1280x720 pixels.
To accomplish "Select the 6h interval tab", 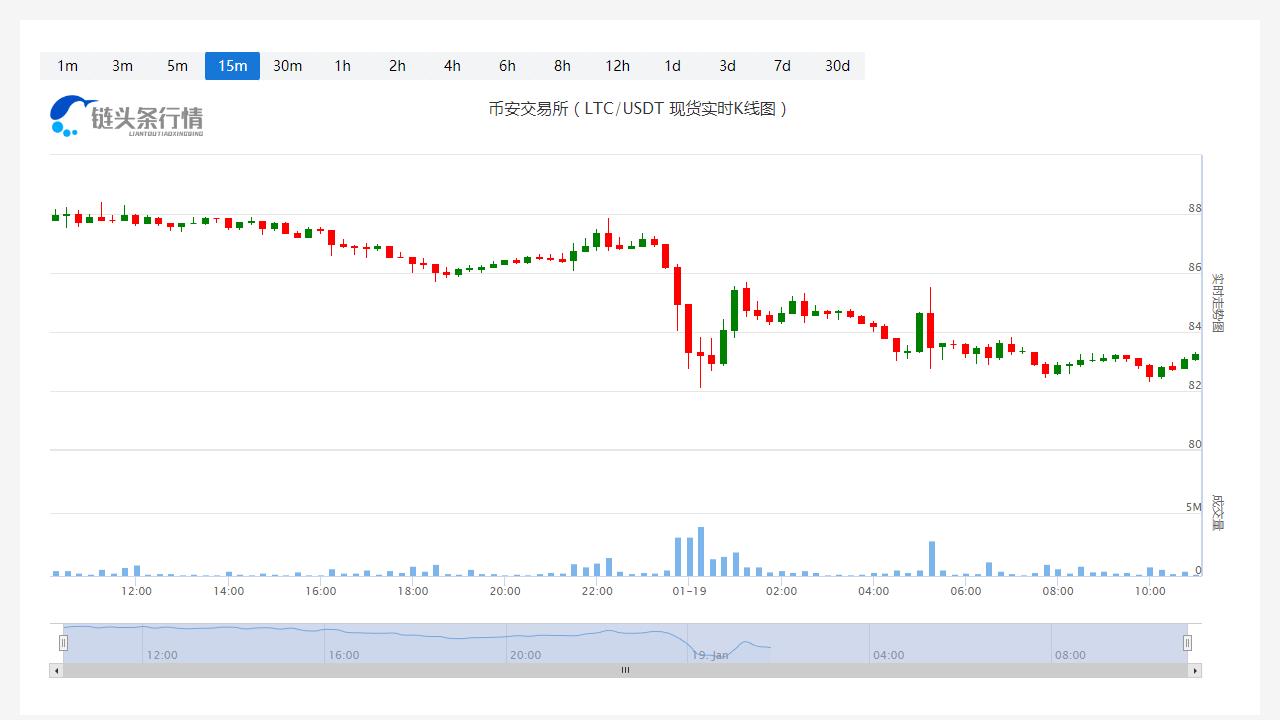I will click(507, 66).
